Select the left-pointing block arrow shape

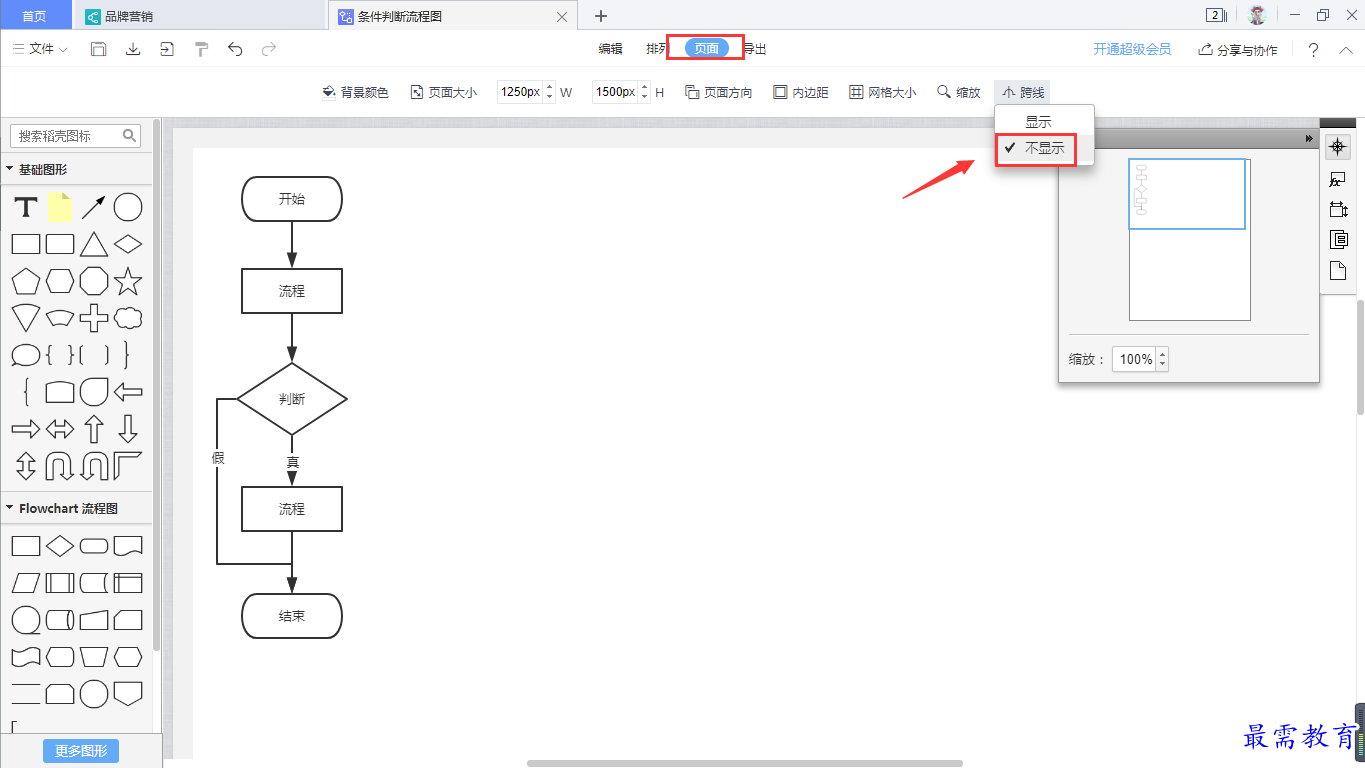[128, 392]
